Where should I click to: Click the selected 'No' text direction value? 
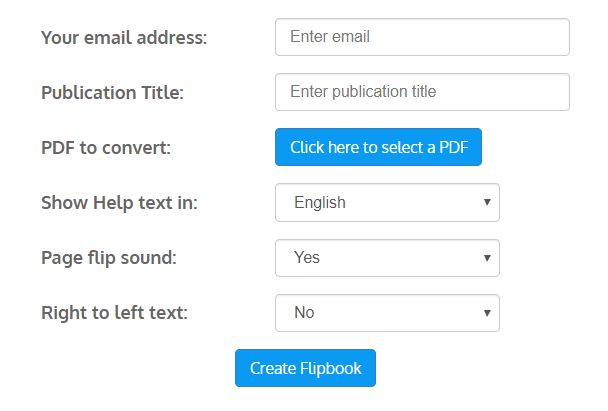click(304, 312)
